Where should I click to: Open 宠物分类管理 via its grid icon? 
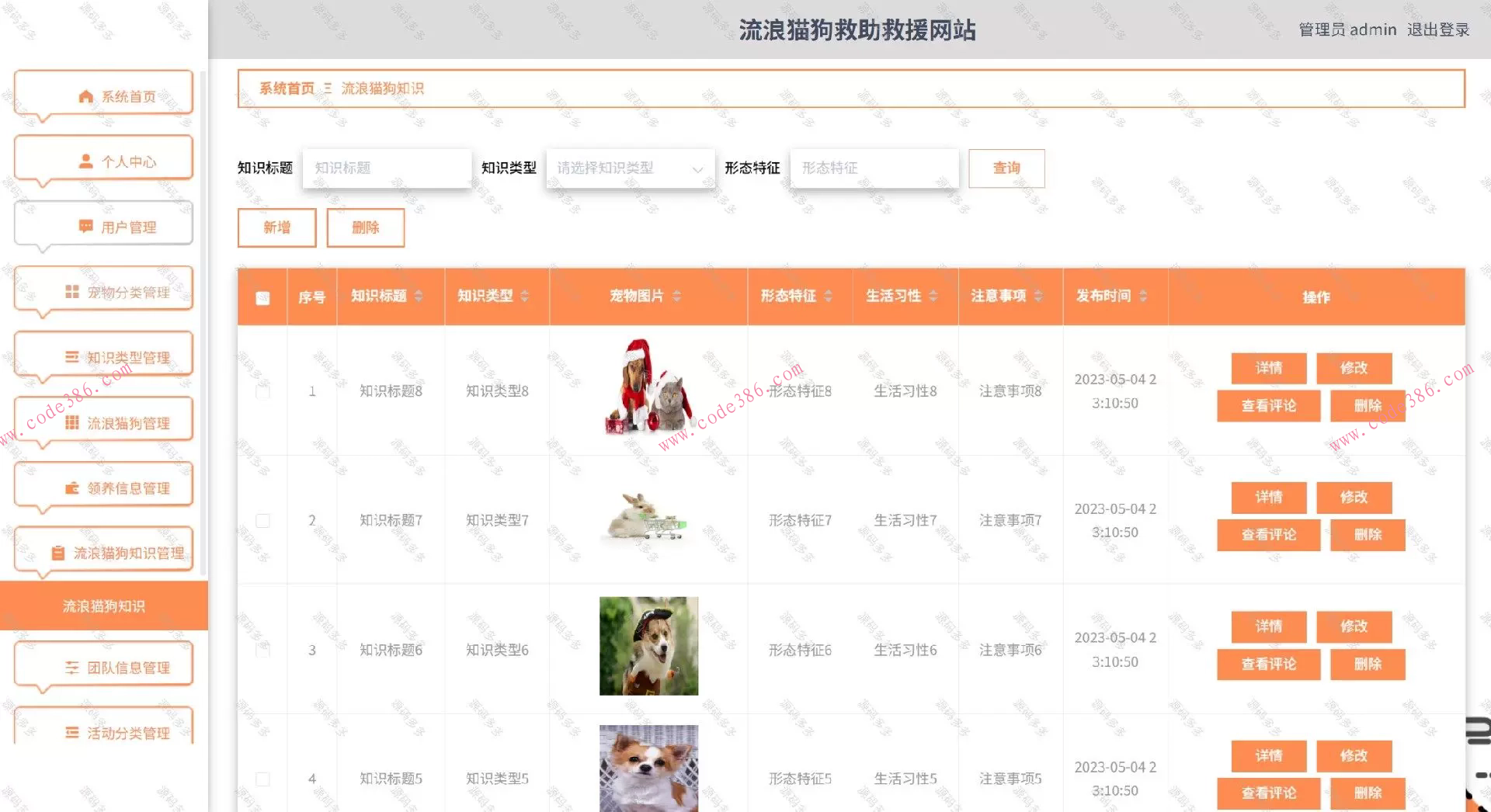(x=71, y=293)
